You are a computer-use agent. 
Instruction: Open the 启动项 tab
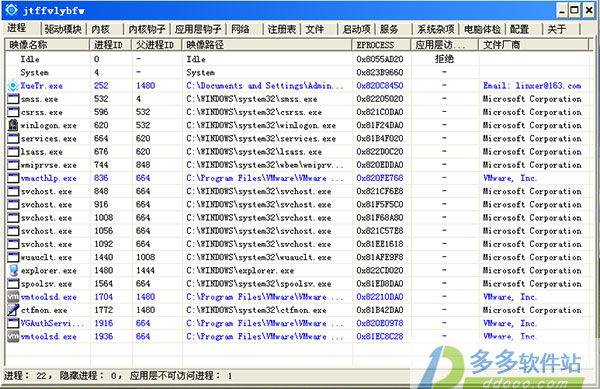(357, 29)
